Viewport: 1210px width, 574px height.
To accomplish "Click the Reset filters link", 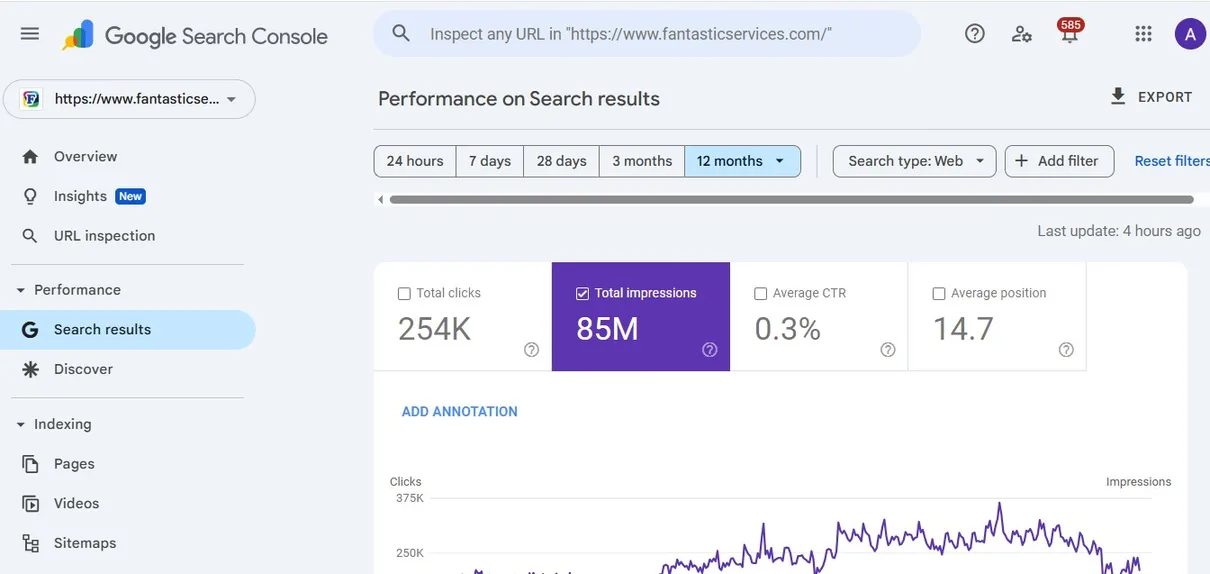I will click(1172, 161).
